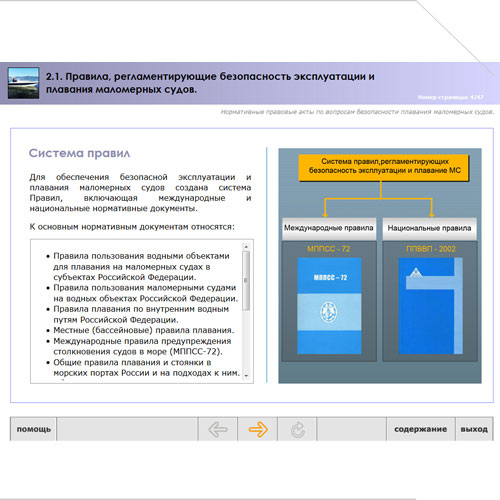Click the boat thumbnail in header
500x500 pixels.
[23, 83]
